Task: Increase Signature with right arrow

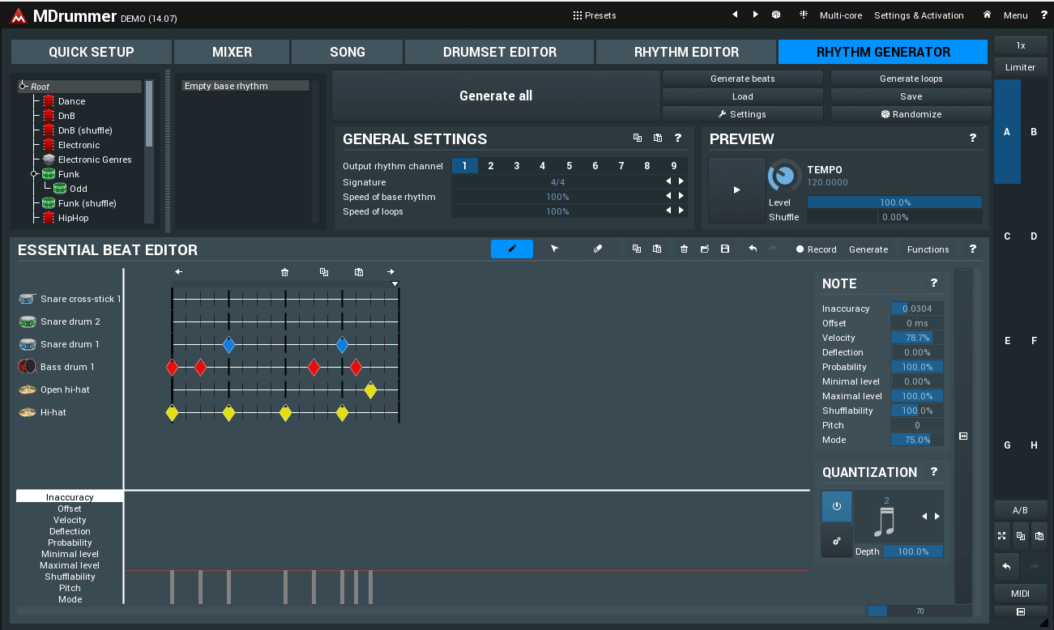Action: (681, 182)
